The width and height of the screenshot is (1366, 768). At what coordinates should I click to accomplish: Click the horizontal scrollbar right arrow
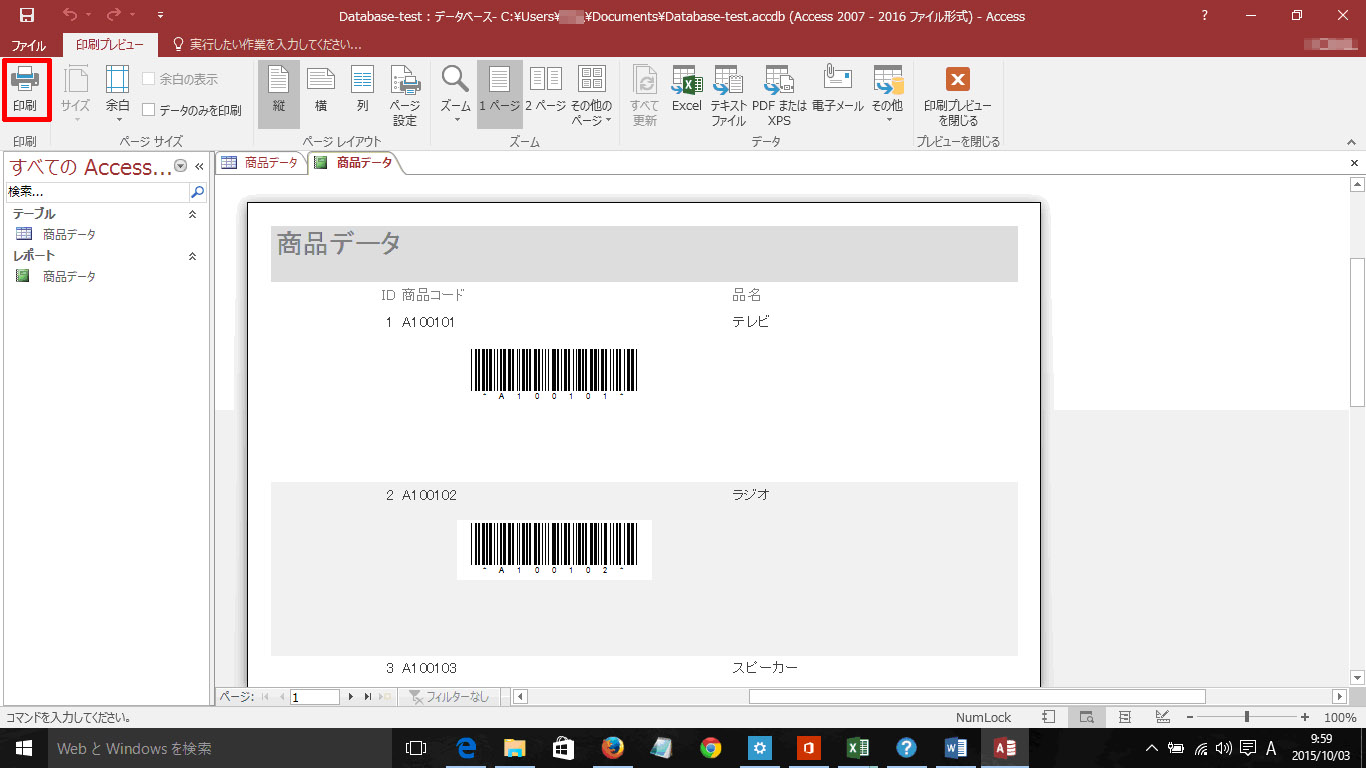coord(1340,697)
